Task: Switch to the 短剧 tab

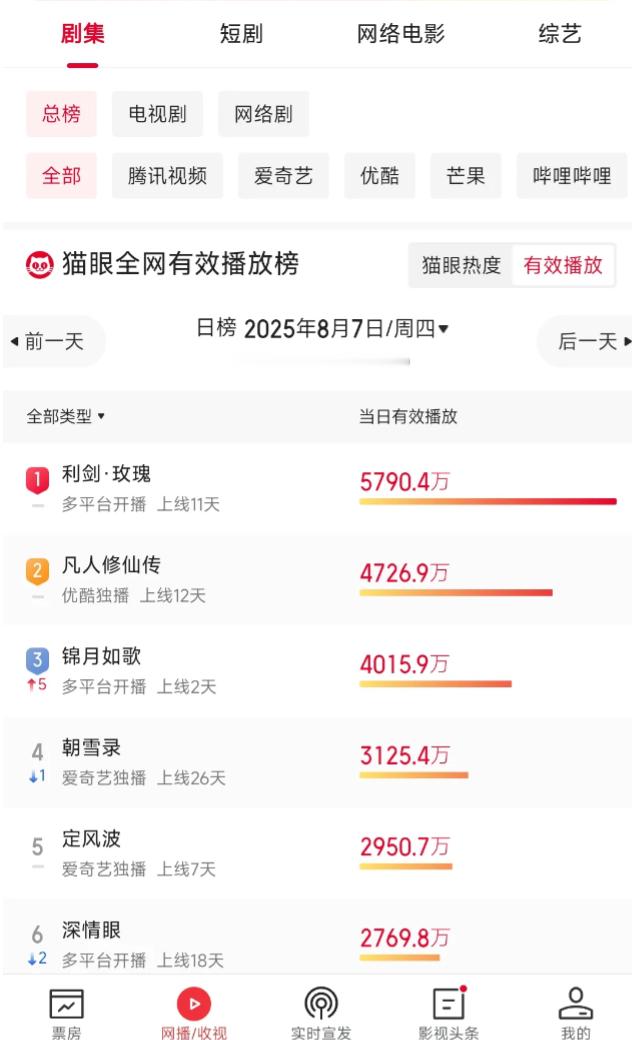Action: 241,33
